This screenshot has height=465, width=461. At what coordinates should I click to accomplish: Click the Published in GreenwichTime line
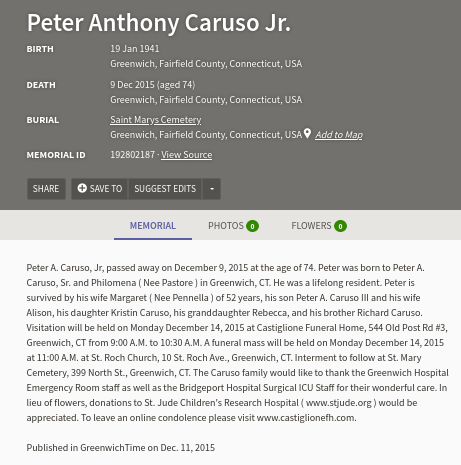(121, 447)
